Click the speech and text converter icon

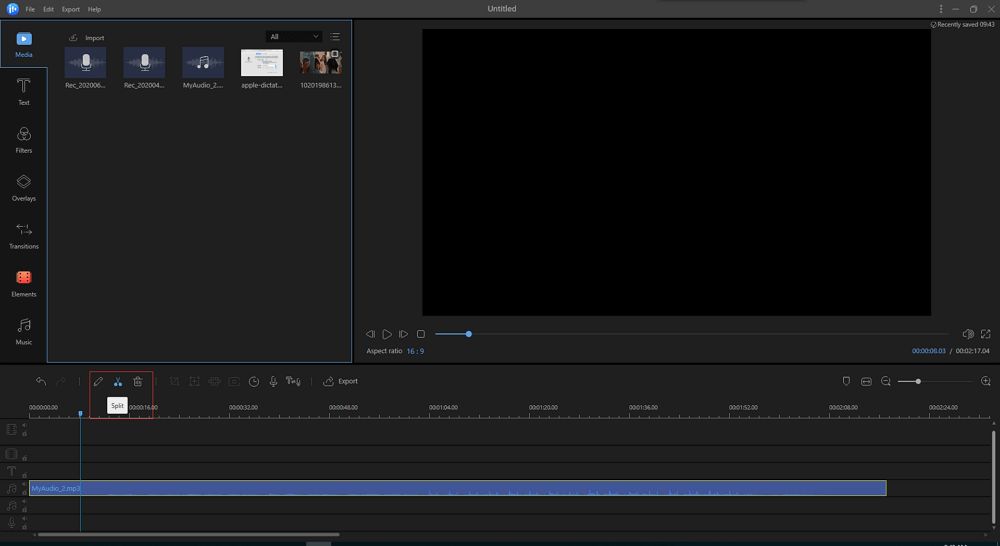pyautogui.click(x=293, y=381)
